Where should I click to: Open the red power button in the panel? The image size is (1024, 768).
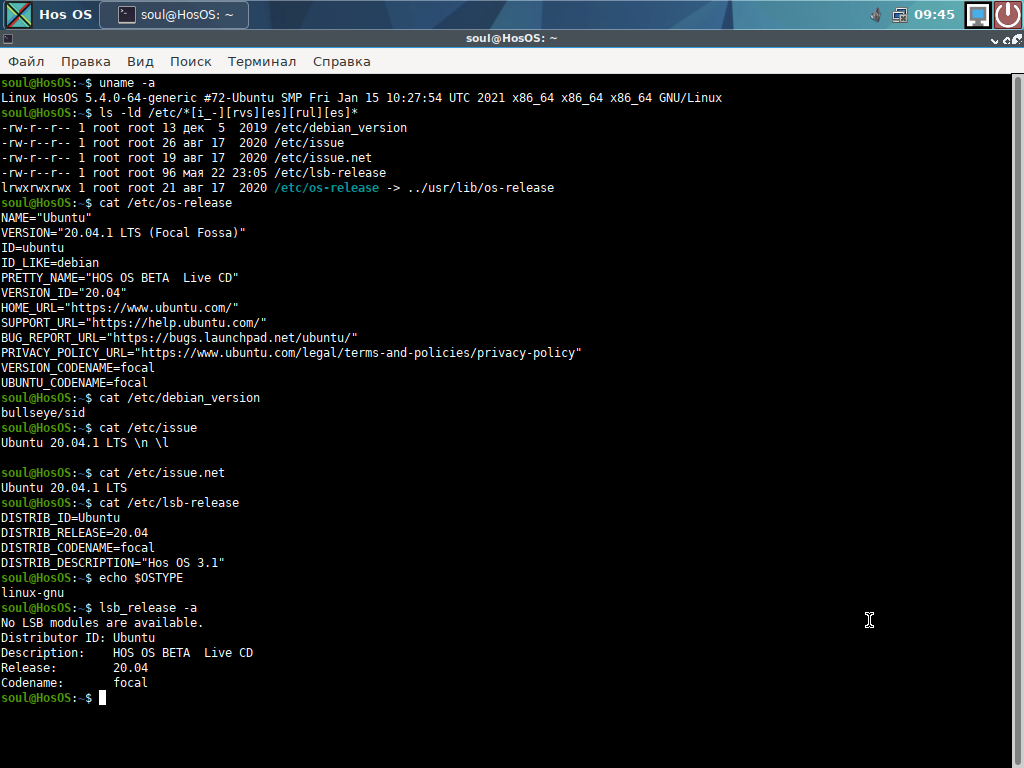(x=1008, y=14)
